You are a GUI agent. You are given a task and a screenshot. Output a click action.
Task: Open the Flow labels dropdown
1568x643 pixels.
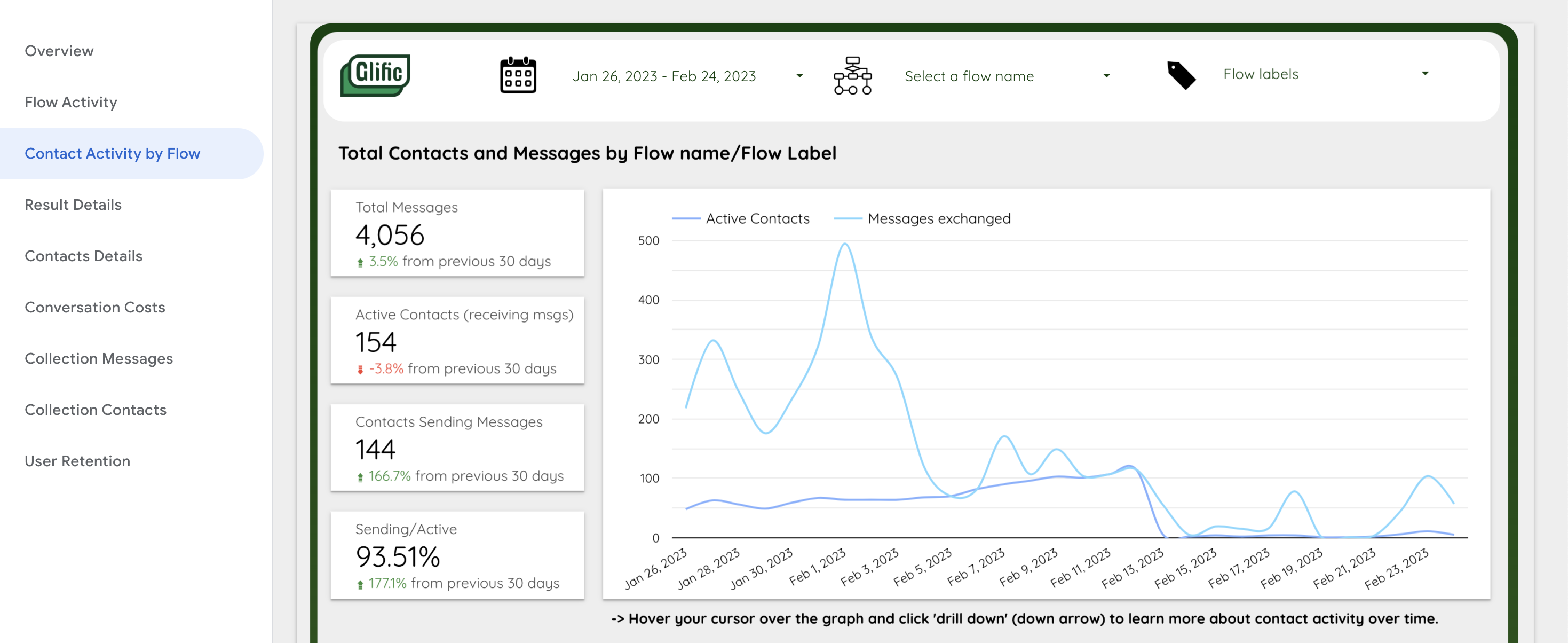click(1326, 74)
